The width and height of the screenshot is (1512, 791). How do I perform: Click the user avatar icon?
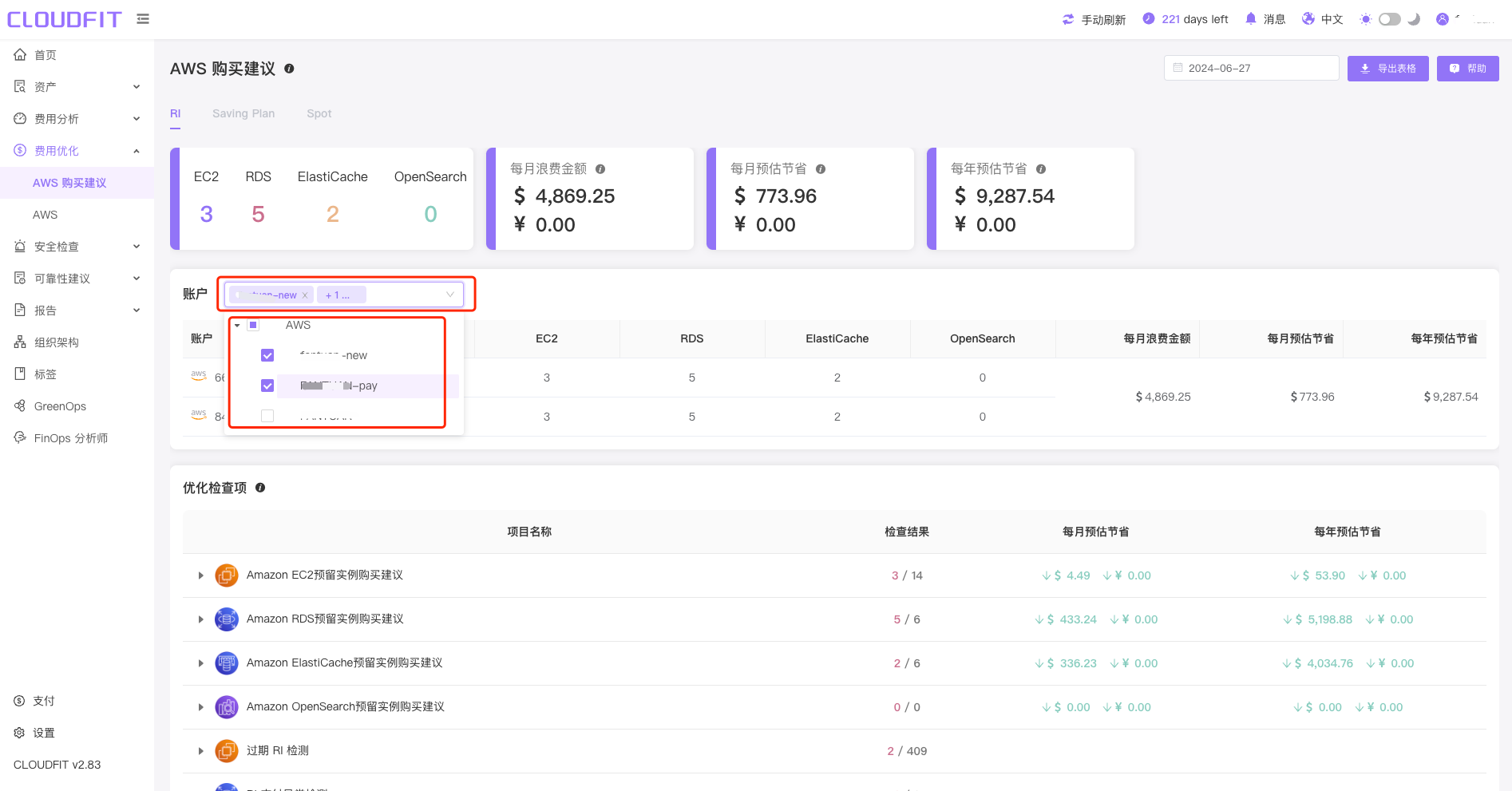1443,19
